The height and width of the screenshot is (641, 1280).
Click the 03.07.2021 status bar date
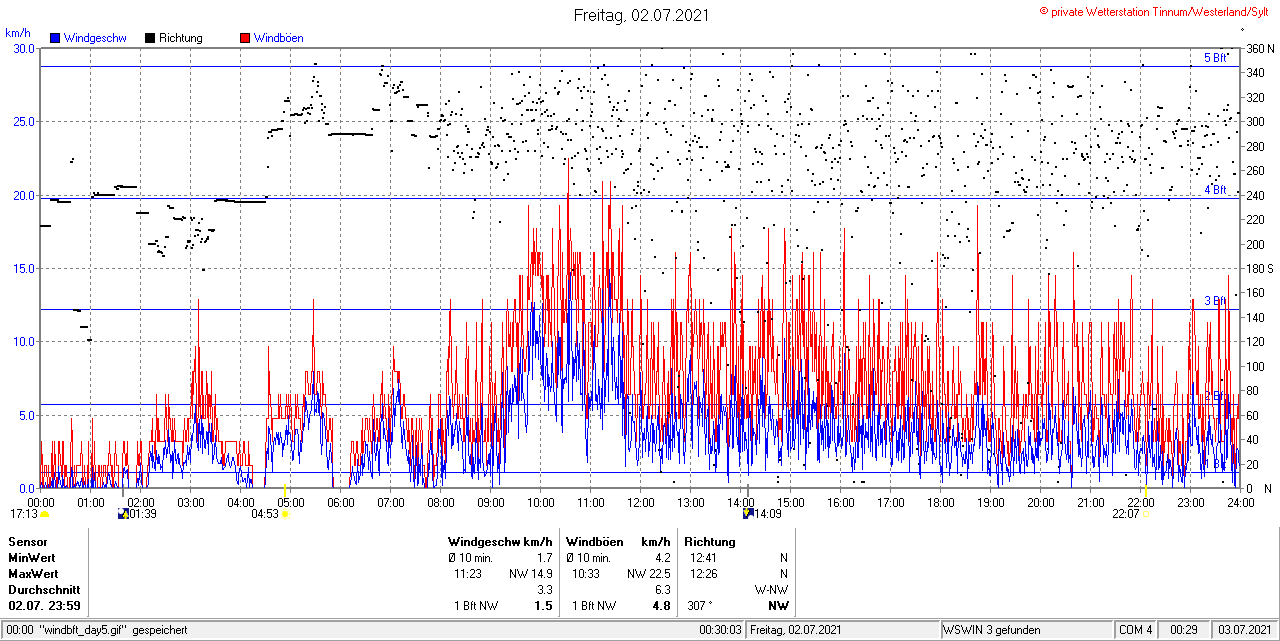tap(1245, 630)
